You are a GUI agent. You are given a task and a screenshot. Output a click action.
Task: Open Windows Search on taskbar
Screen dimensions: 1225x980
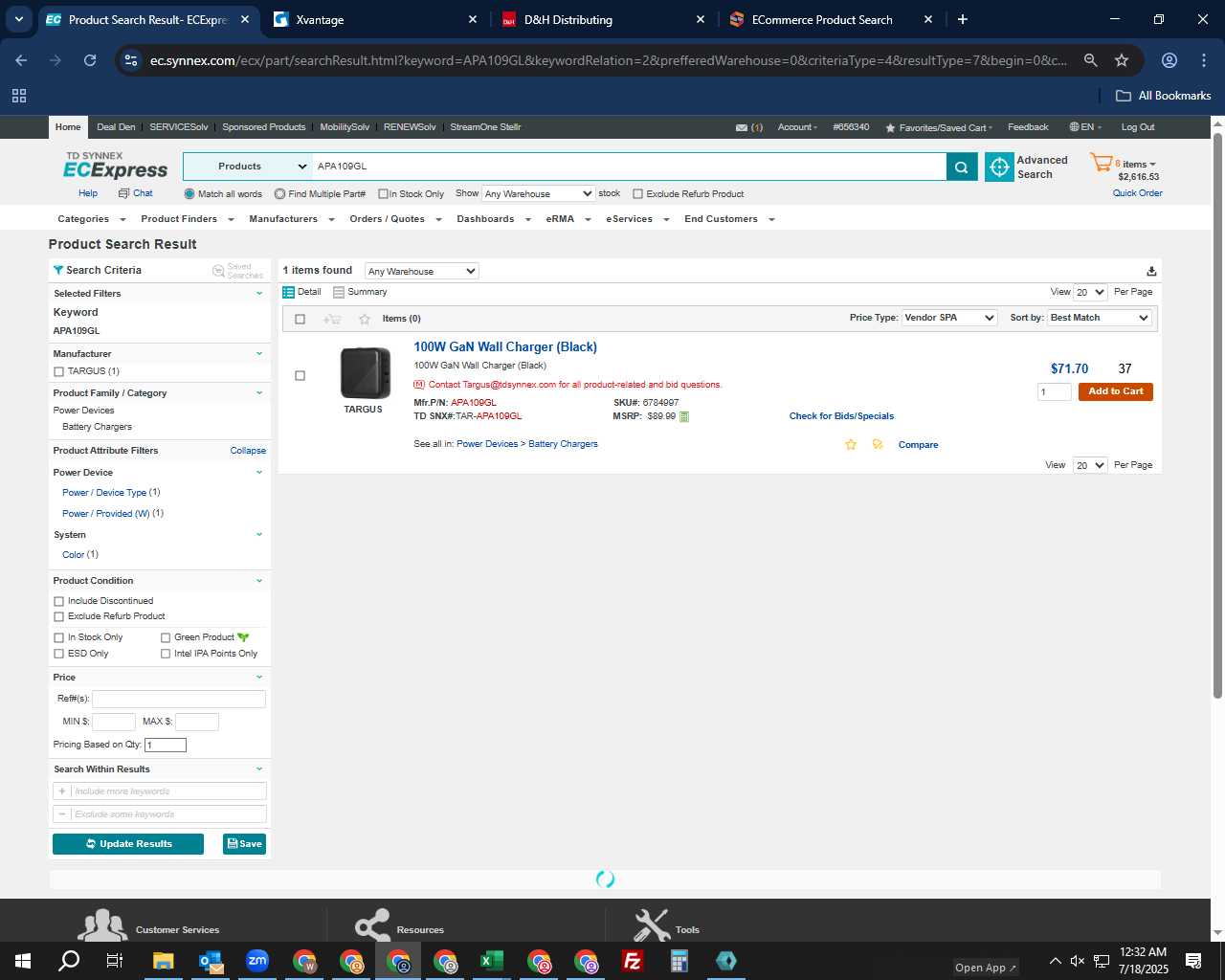tap(69, 961)
